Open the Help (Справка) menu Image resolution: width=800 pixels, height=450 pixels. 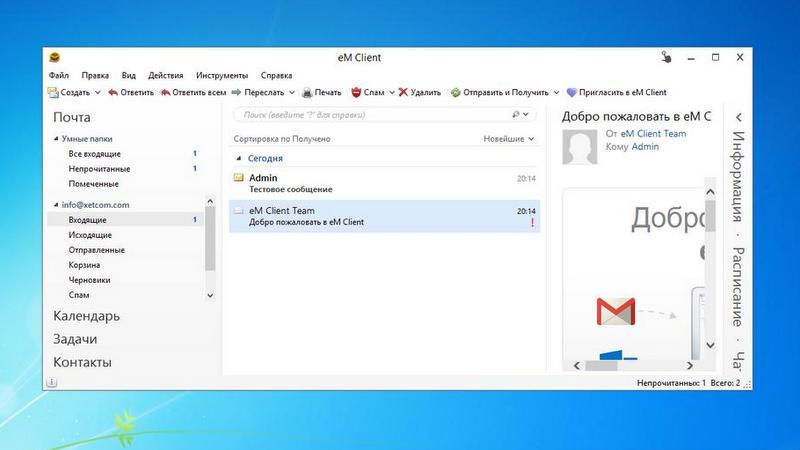tap(277, 75)
